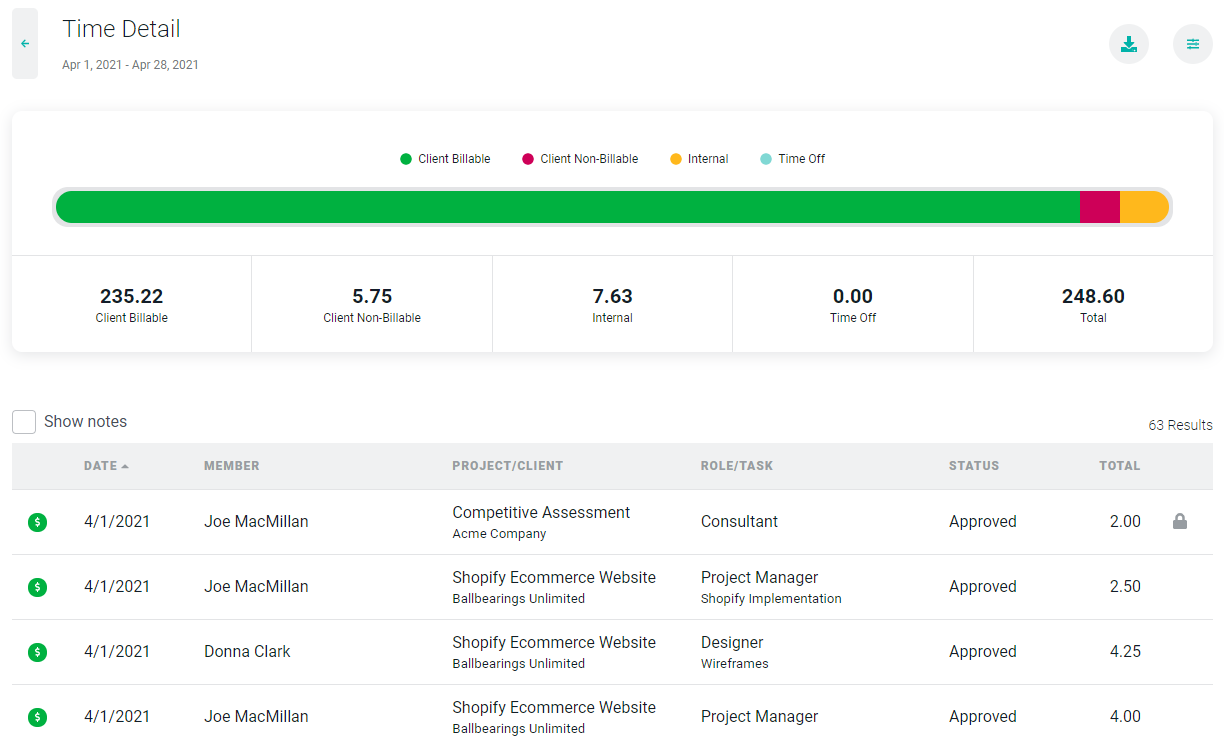Click the 235.22 Client Billable summary
Viewport: 1224px width, 744px height.
[132, 304]
